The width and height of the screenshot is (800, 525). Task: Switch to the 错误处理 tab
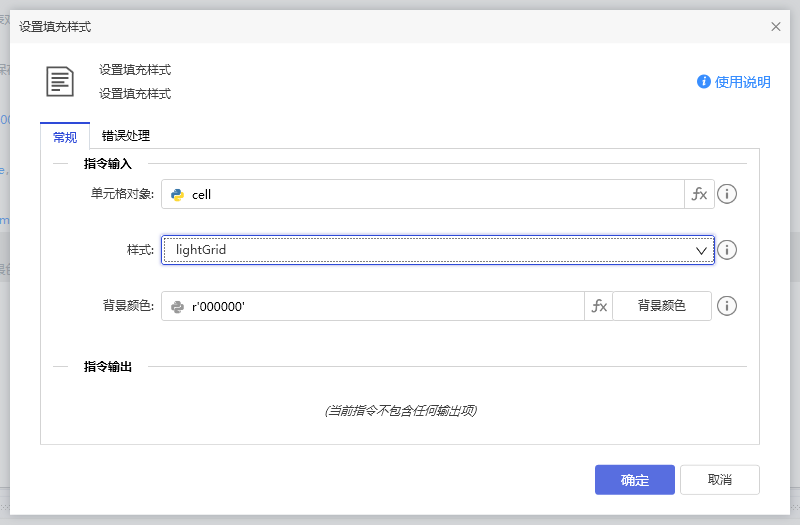tap(126, 136)
